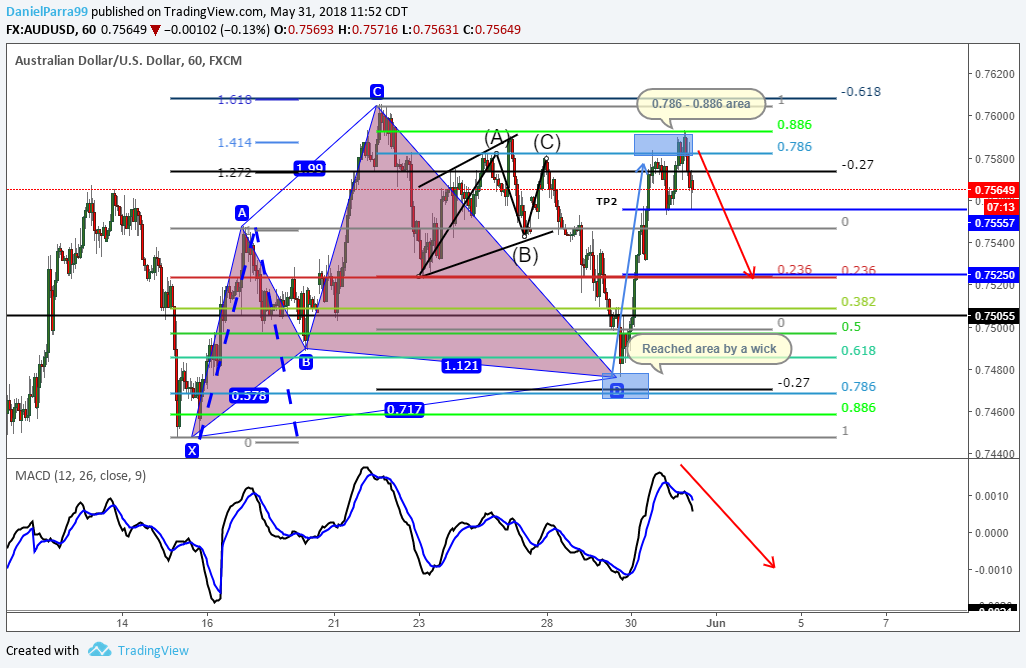
Task: Click the TradingView link in the footer
Action: tap(153, 650)
